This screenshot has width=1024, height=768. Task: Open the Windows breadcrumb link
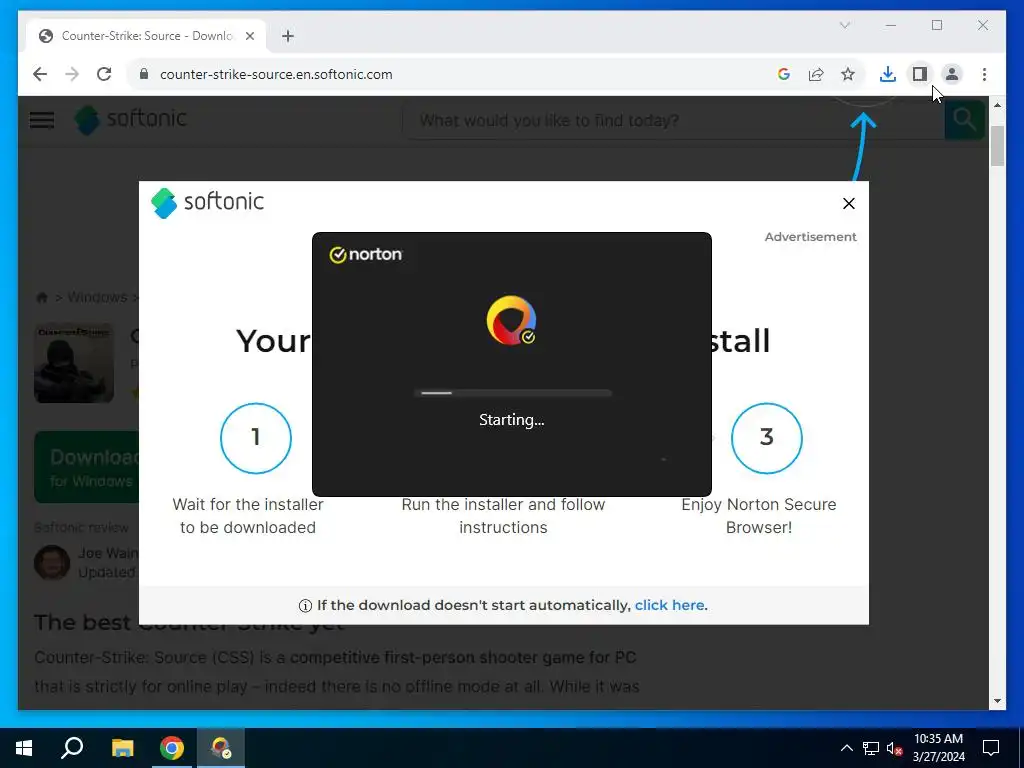tap(97, 297)
